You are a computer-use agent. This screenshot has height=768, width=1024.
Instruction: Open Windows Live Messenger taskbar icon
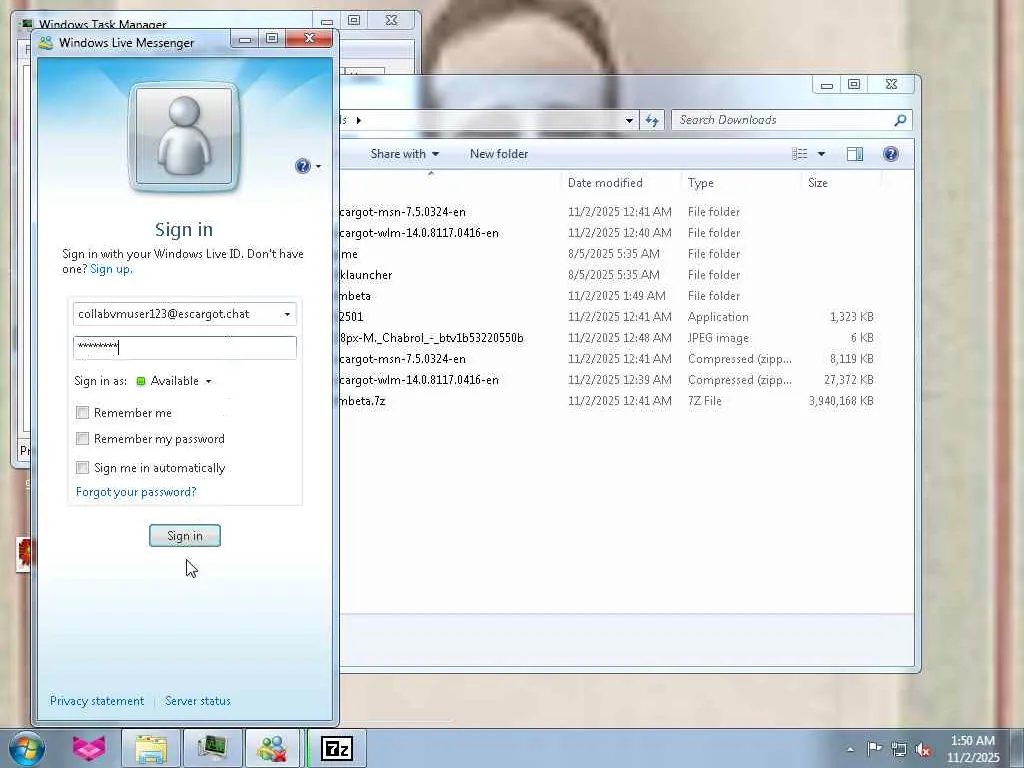(x=272, y=748)
